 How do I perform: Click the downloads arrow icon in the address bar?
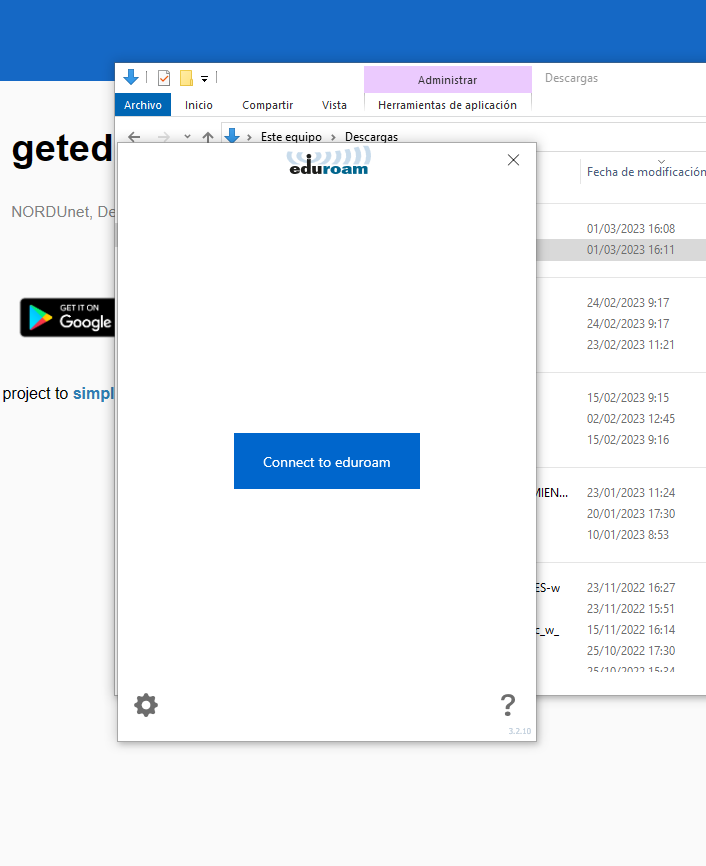(232, 135)
